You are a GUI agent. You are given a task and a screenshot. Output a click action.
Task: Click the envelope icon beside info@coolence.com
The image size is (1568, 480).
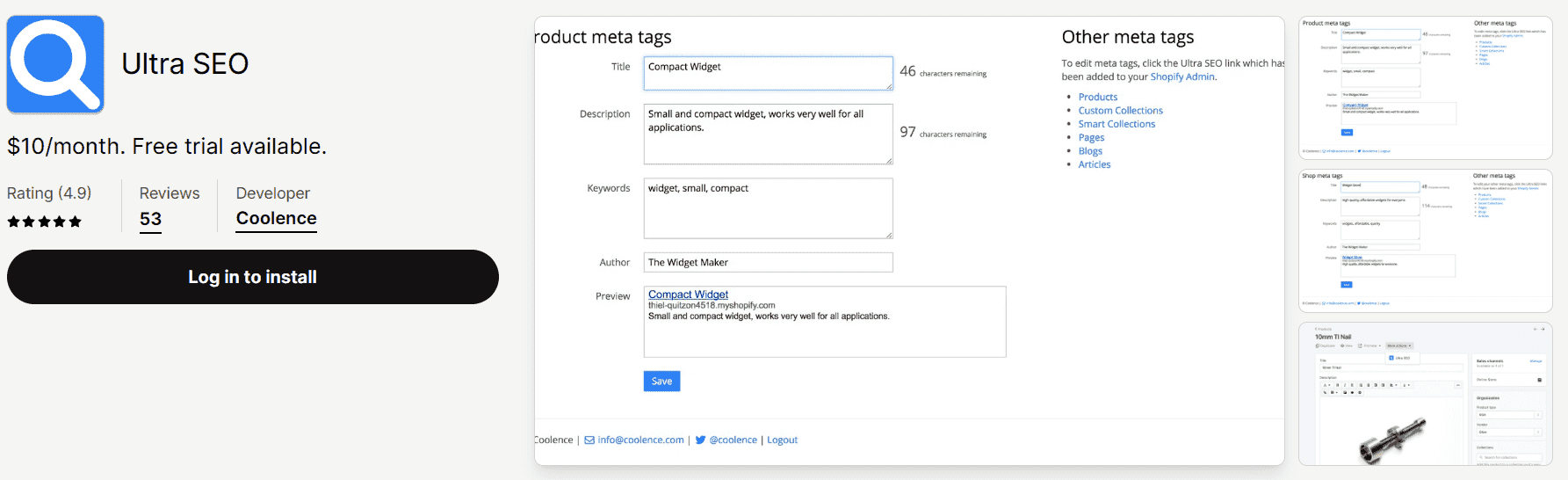tap(589, 440)
